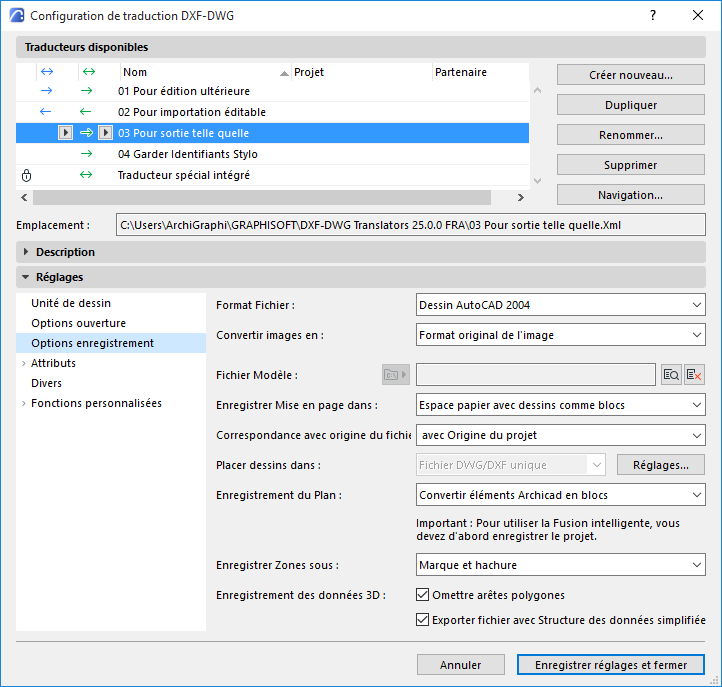Open the Format Fichier dropdown
The height and width of the screenshot is (687, 722).
click(560, 305)
